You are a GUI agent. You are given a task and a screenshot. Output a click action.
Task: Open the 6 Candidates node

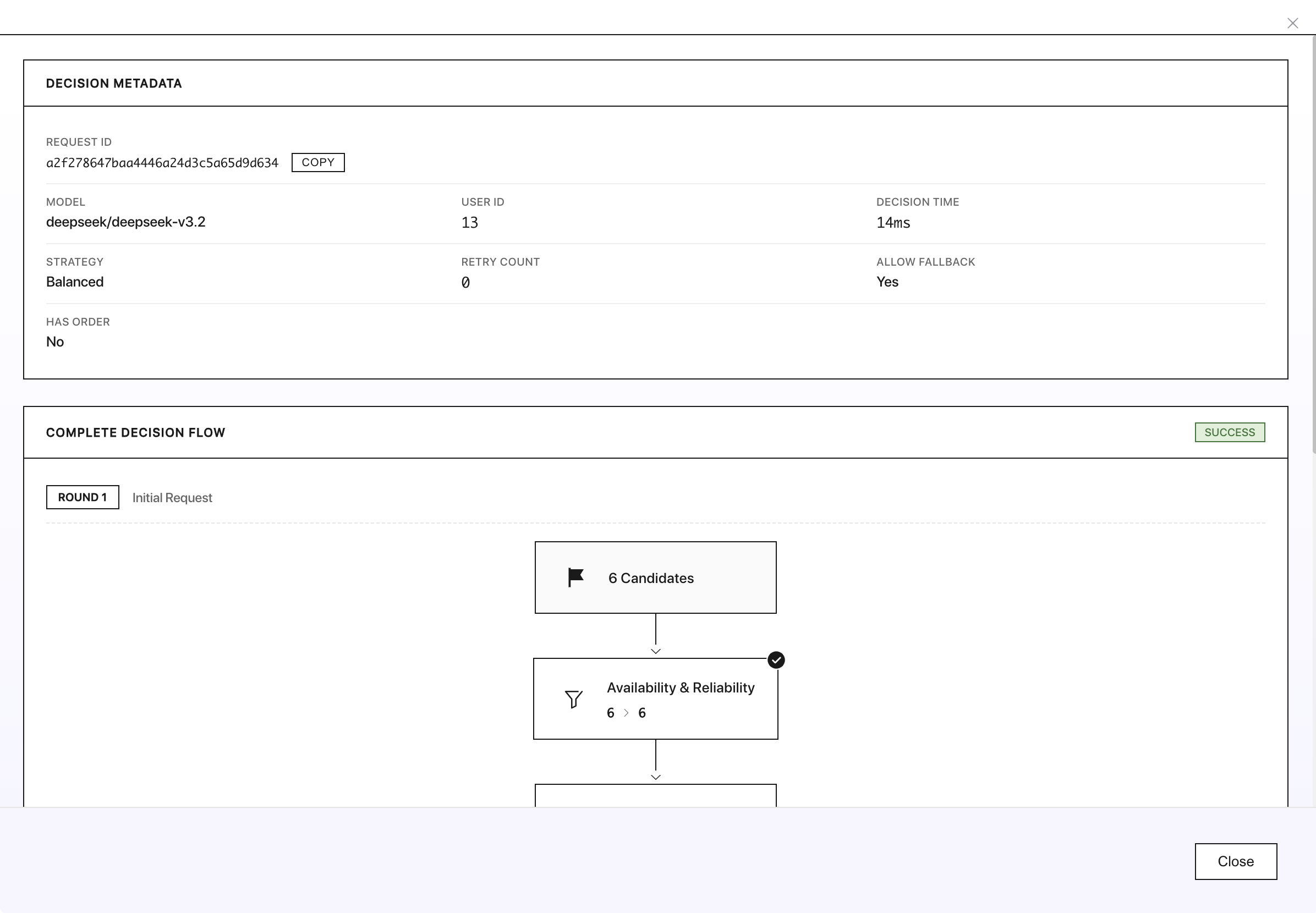click(655, 577)
